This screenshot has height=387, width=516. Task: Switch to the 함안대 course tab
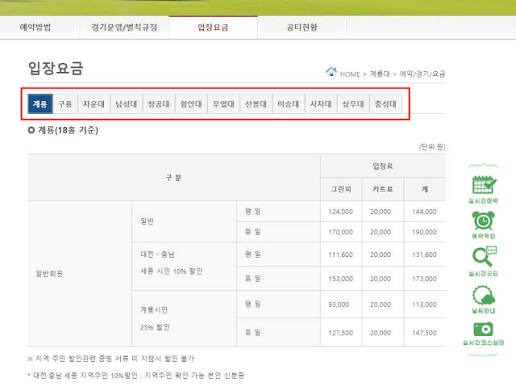click(x=191, y=104)
